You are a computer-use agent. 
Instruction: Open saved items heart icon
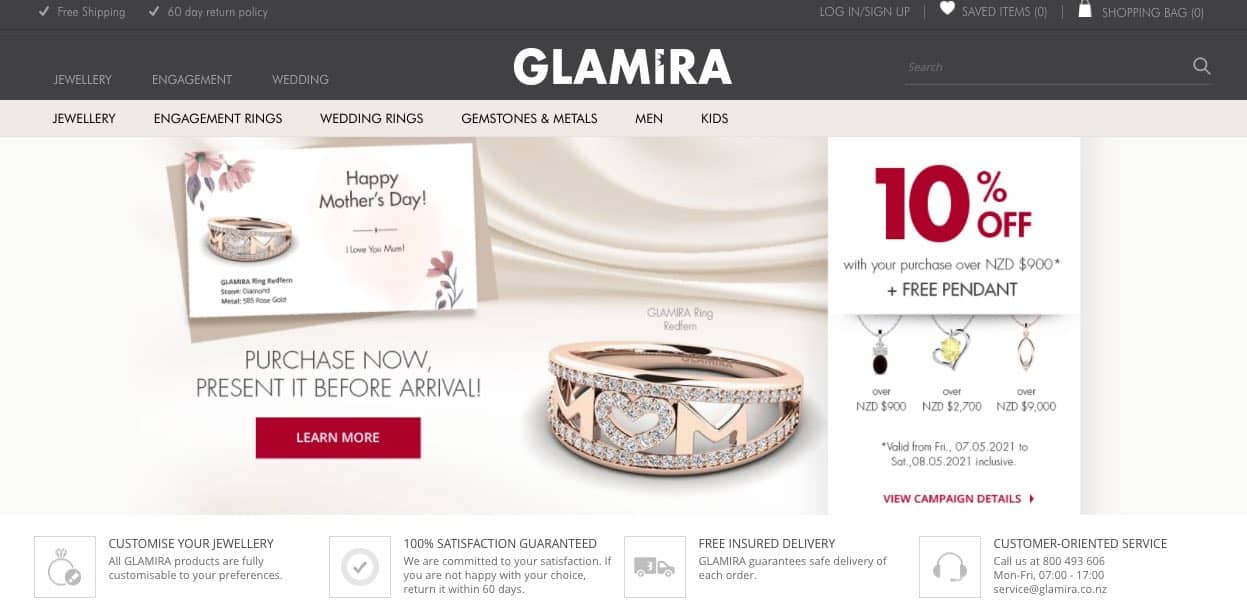947,9
